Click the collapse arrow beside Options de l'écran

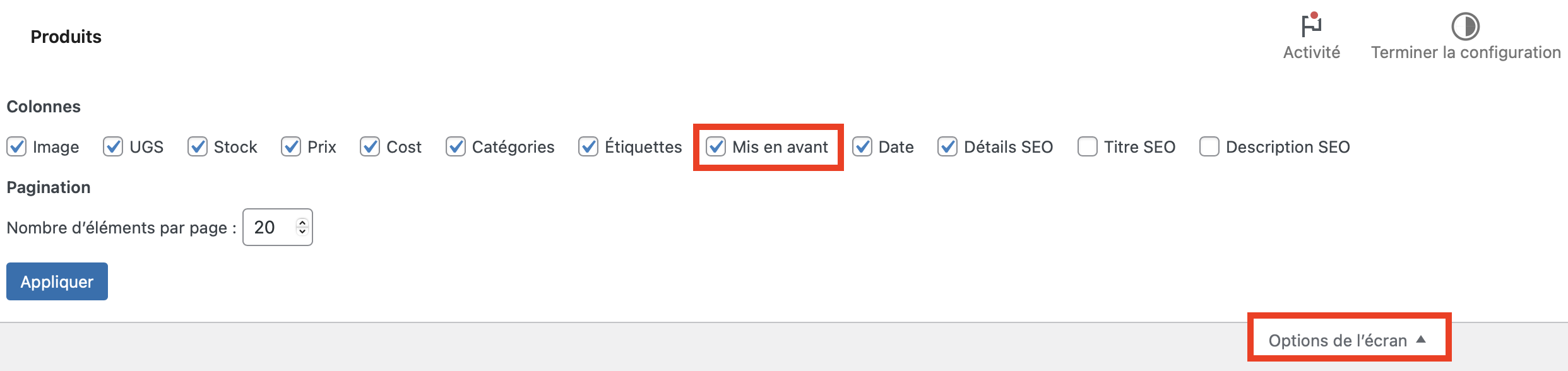pyautogui.click(x=1421, y=339)
